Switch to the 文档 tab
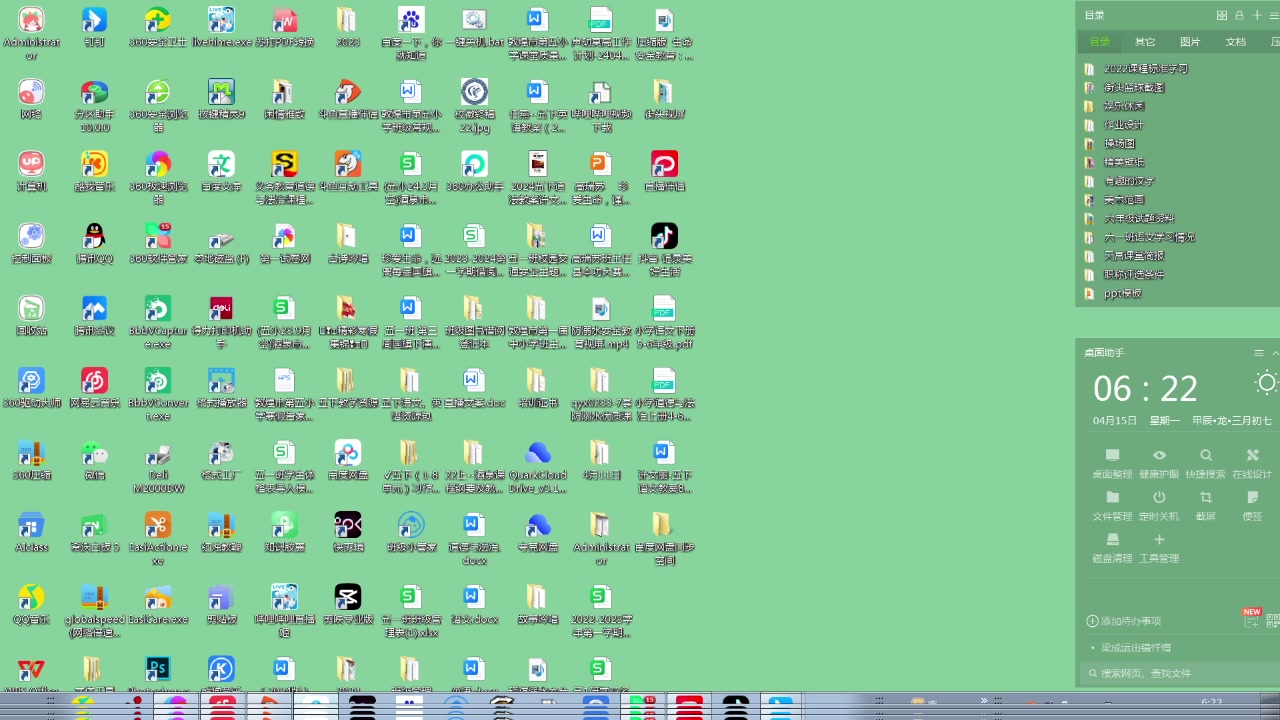Screen dimensions: 1280x720 coord(1236,42)
